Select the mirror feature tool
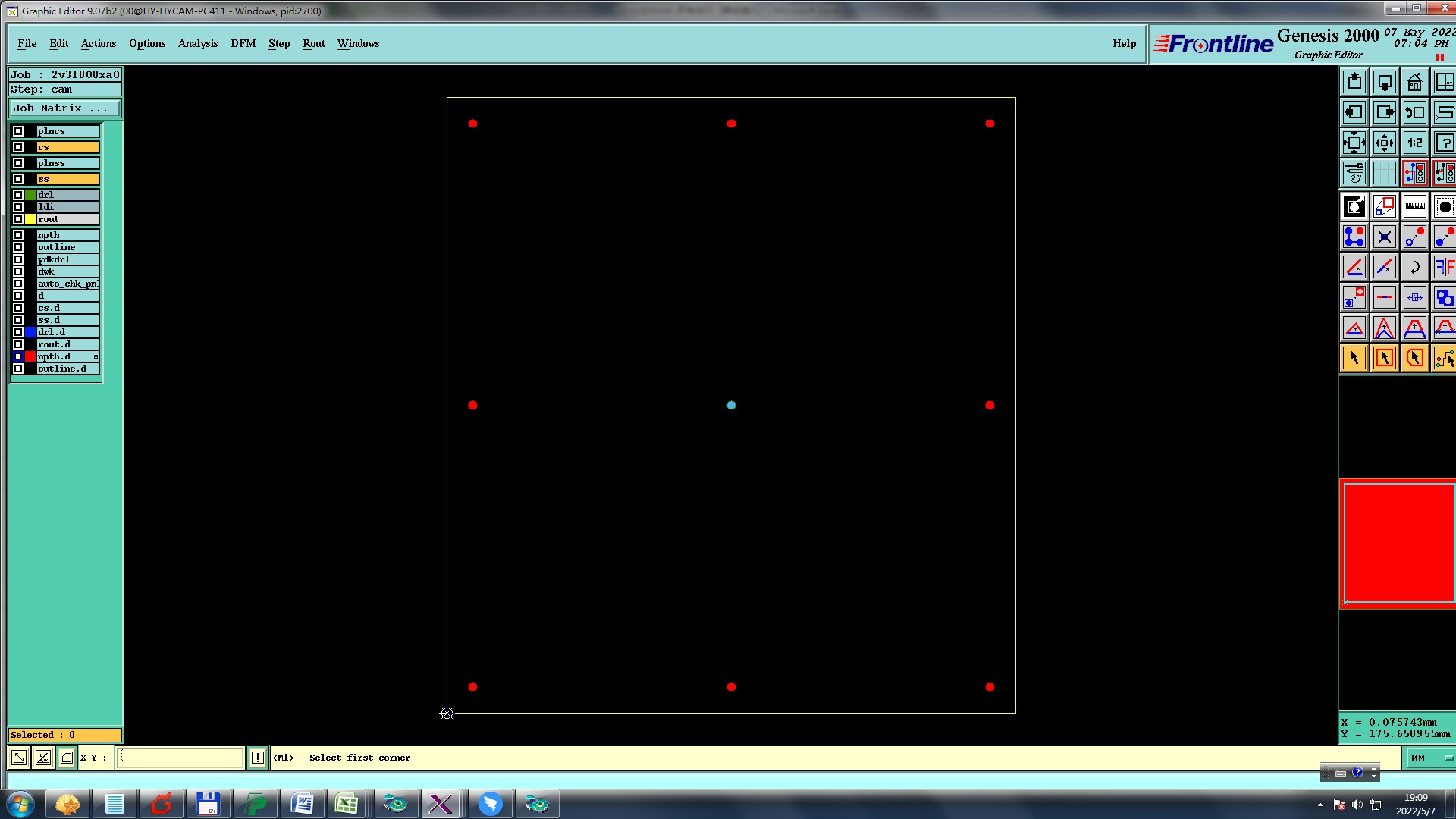This screenshot has height=819, width=1456. tap(1444, 267)
